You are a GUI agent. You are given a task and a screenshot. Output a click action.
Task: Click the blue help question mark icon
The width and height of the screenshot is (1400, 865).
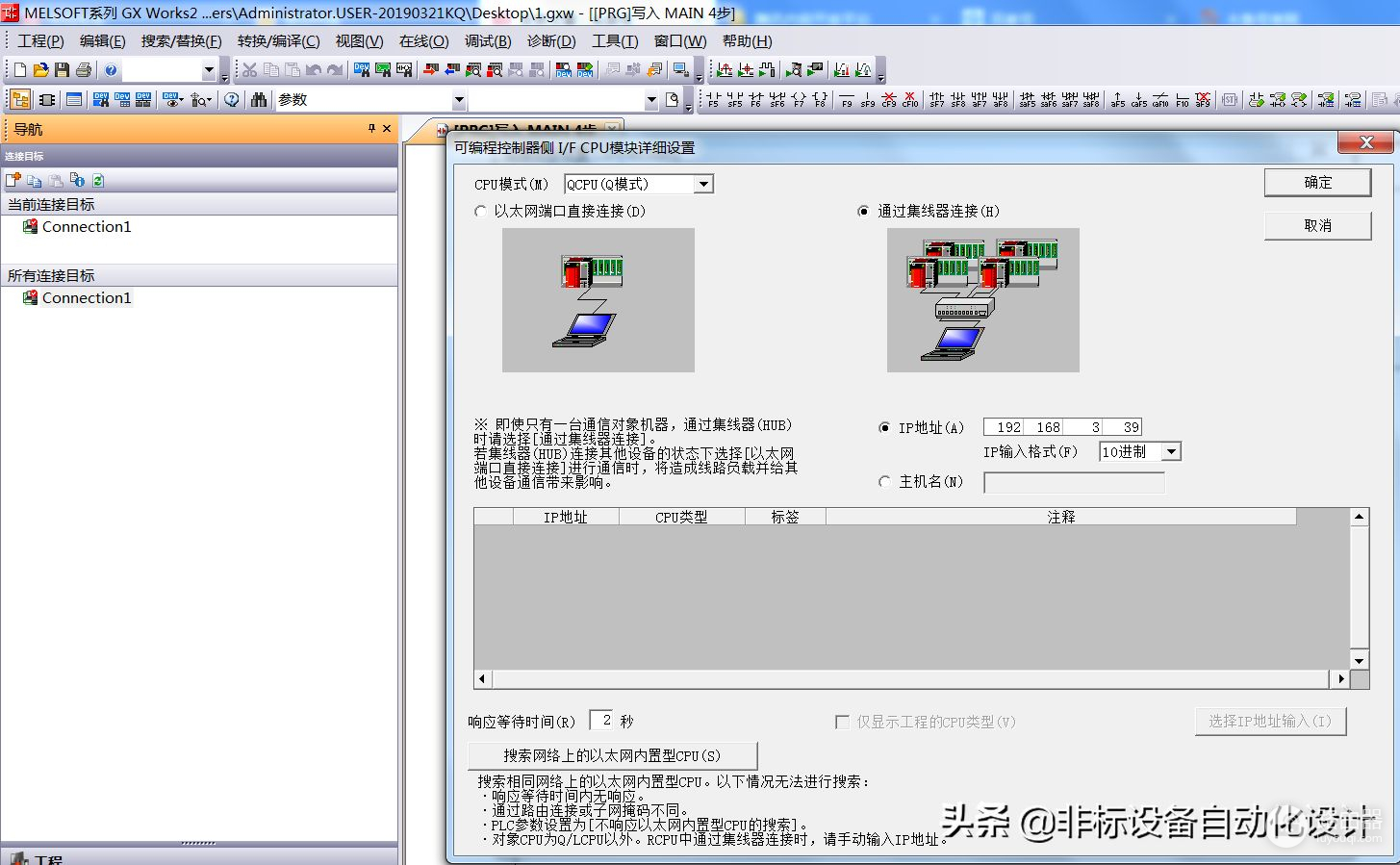tap(111, 70)
